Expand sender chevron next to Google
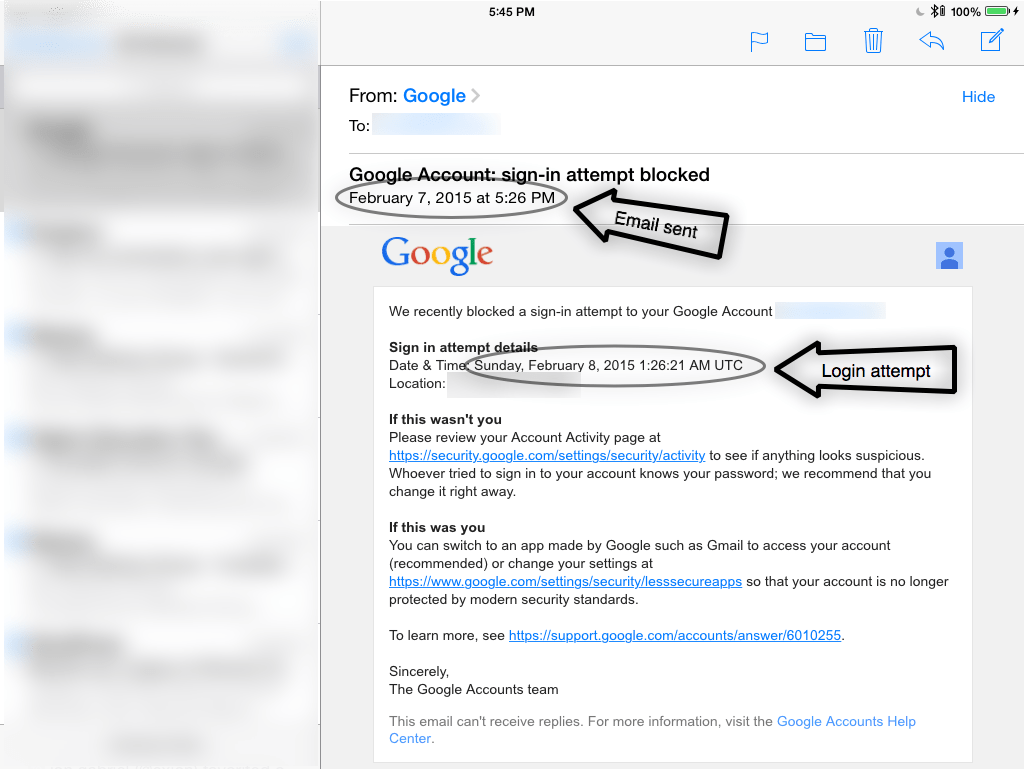Image resolution: width=1024 pixels, height=769 pixels. click(475, 96)
